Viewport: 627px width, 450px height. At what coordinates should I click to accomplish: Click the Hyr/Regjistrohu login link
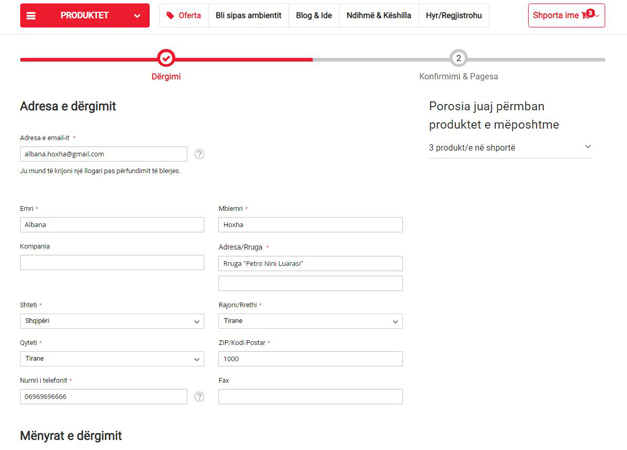pyautogui.click(x=453, y=16)
